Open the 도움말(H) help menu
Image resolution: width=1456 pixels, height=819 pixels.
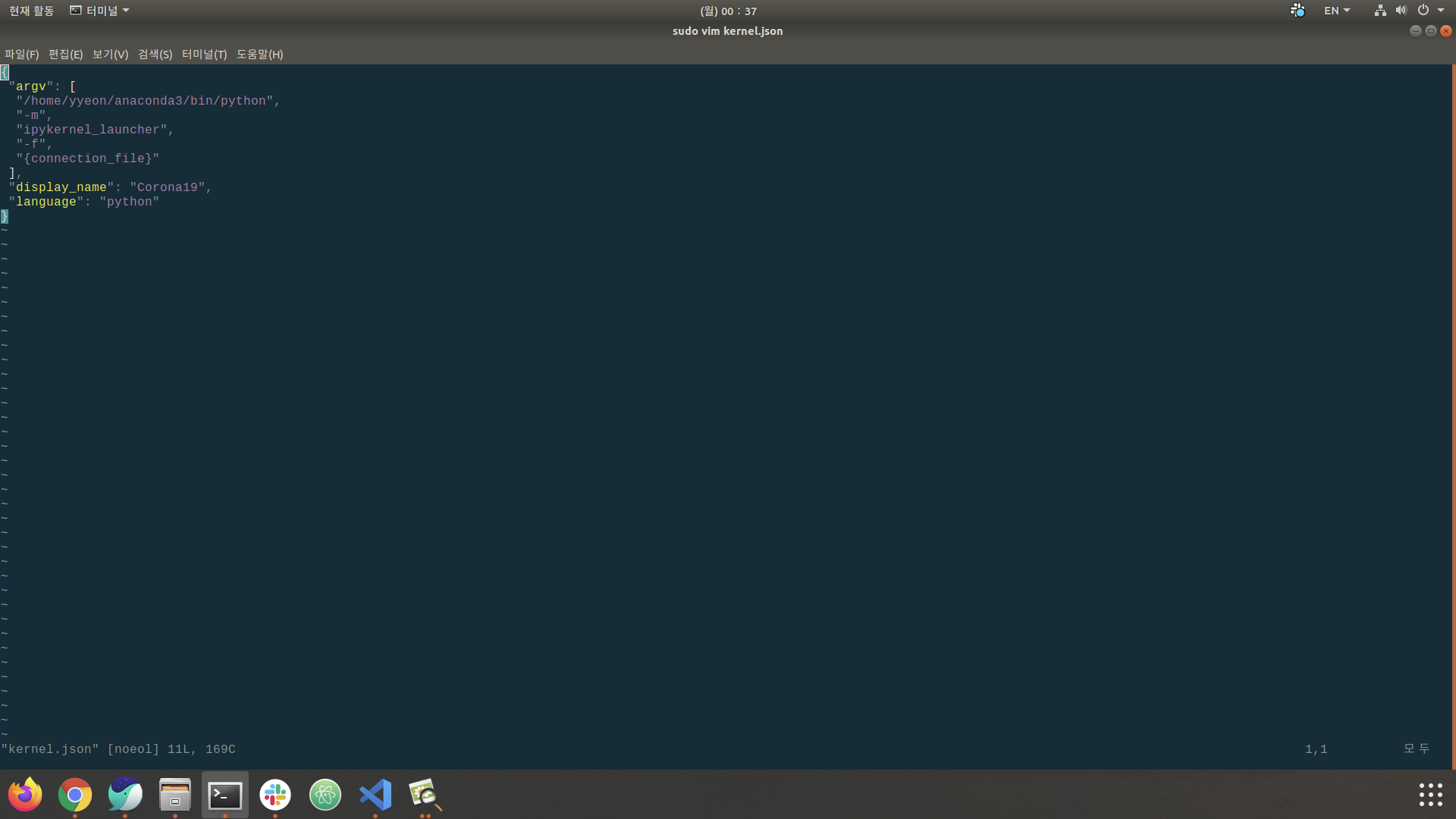click(259, 55)
